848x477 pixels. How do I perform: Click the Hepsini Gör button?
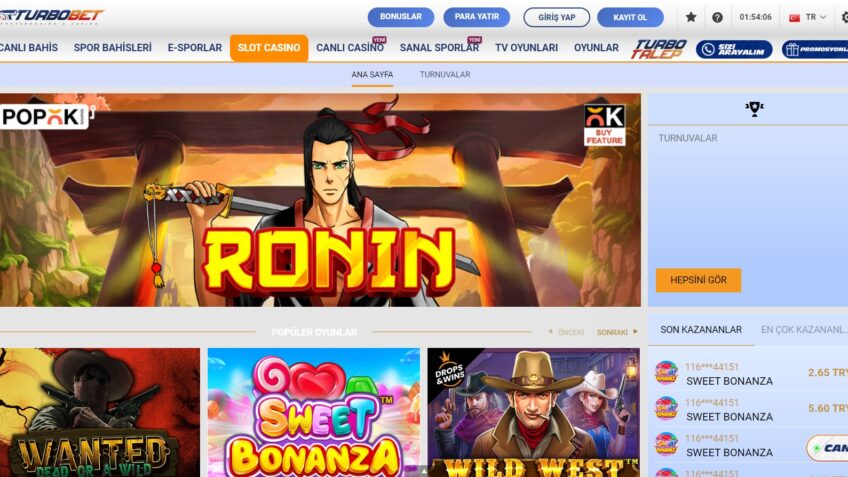[698, 280]
